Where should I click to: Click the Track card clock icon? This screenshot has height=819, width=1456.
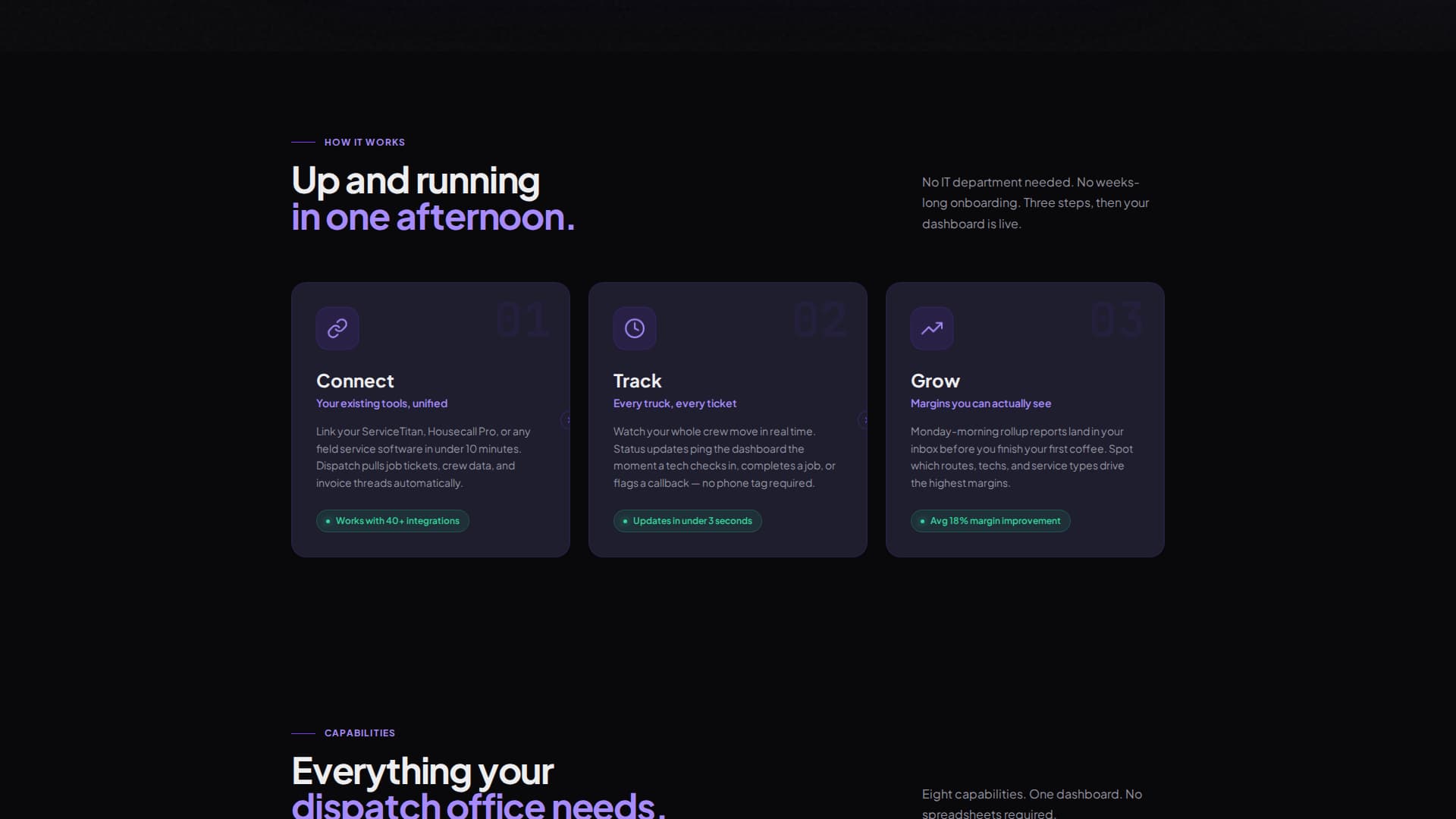point(635,328)
